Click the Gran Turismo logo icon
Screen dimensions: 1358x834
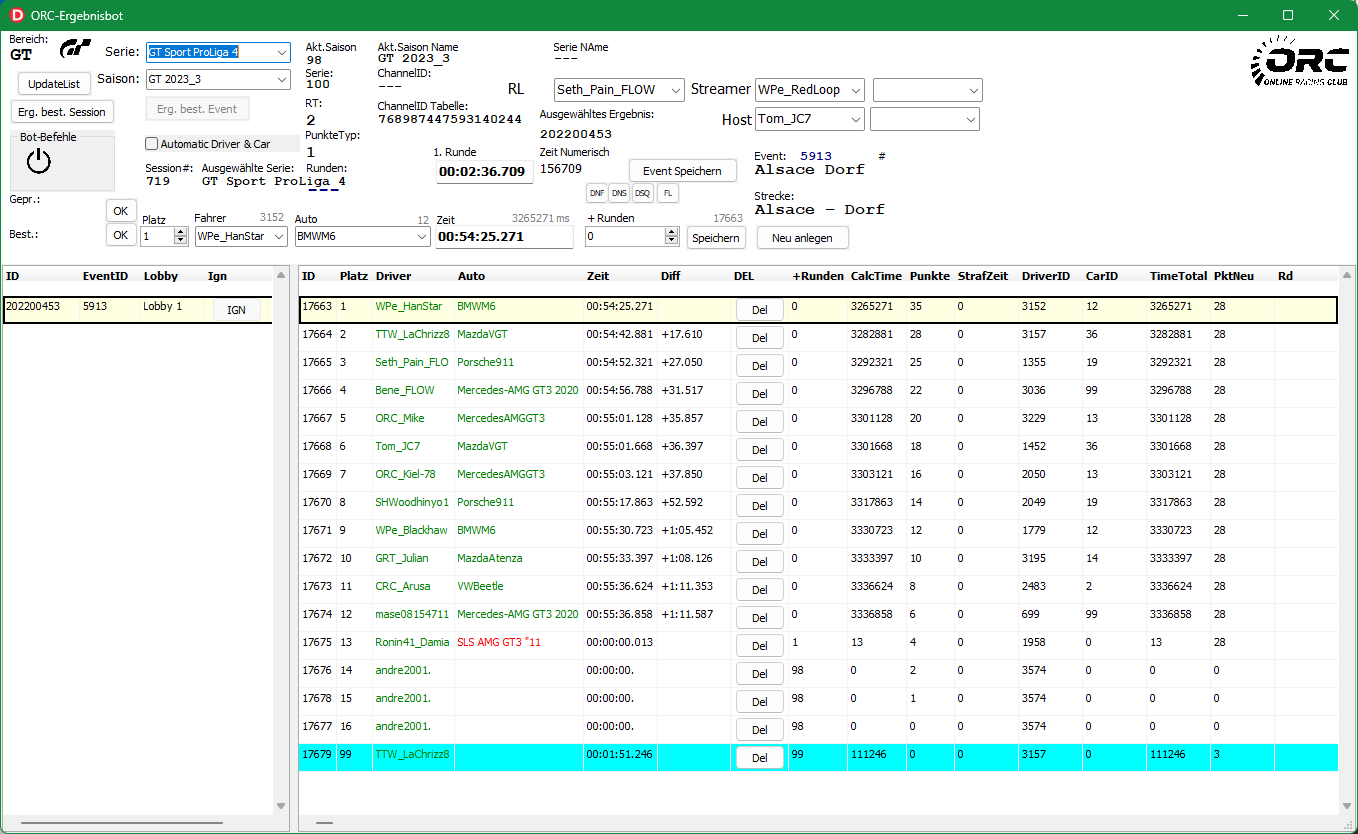(75, 49)
